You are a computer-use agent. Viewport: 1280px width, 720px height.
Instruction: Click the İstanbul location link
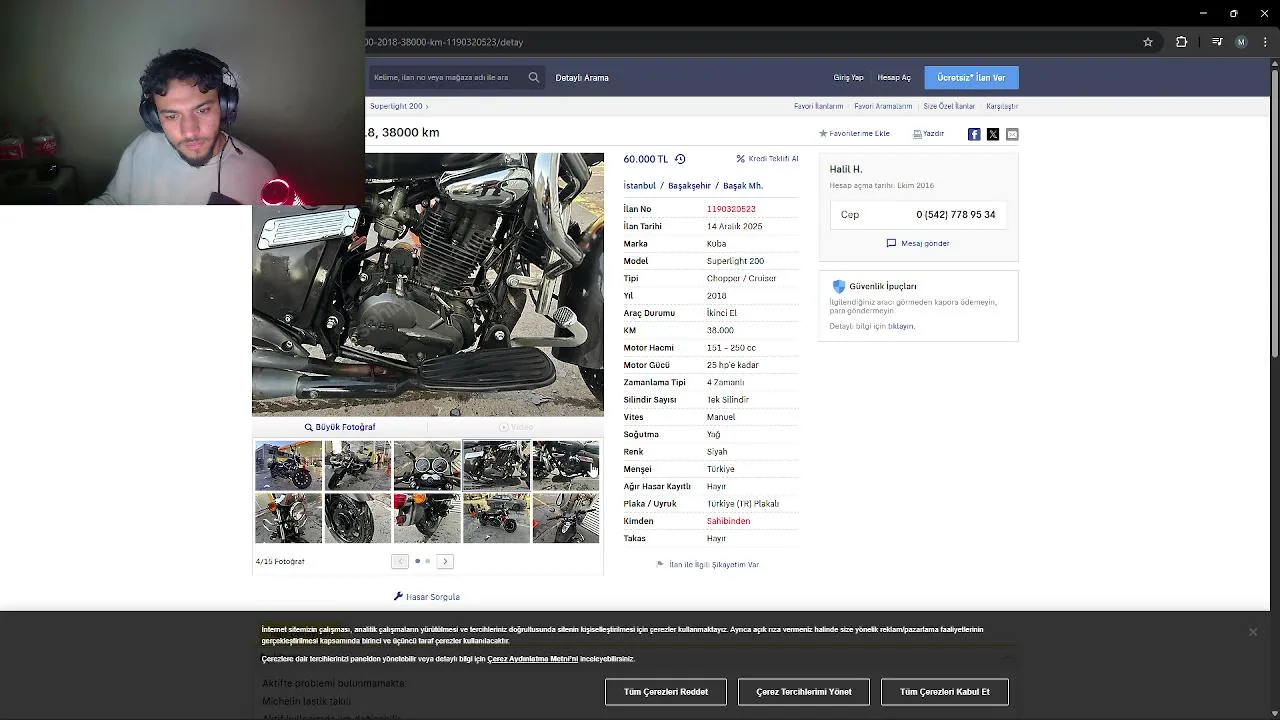[640, 186]
